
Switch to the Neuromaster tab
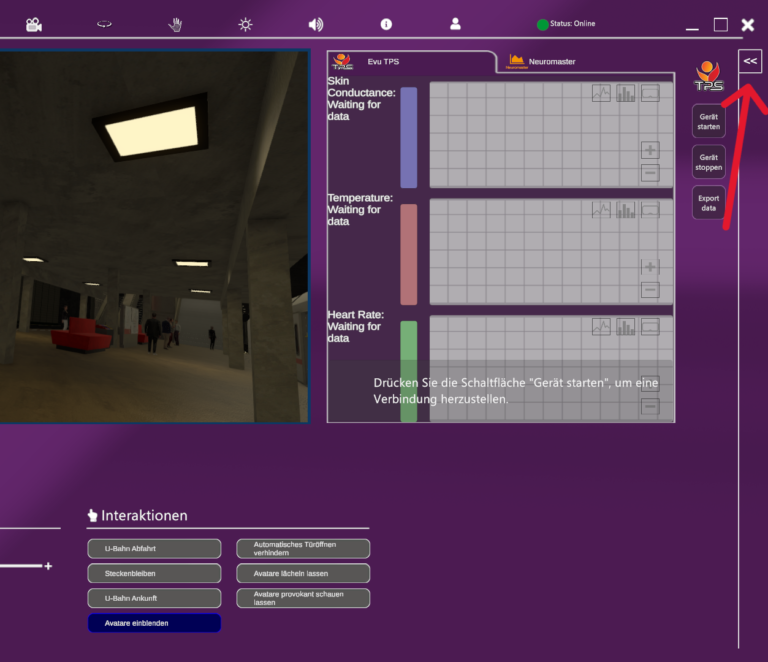coord(541,62)
